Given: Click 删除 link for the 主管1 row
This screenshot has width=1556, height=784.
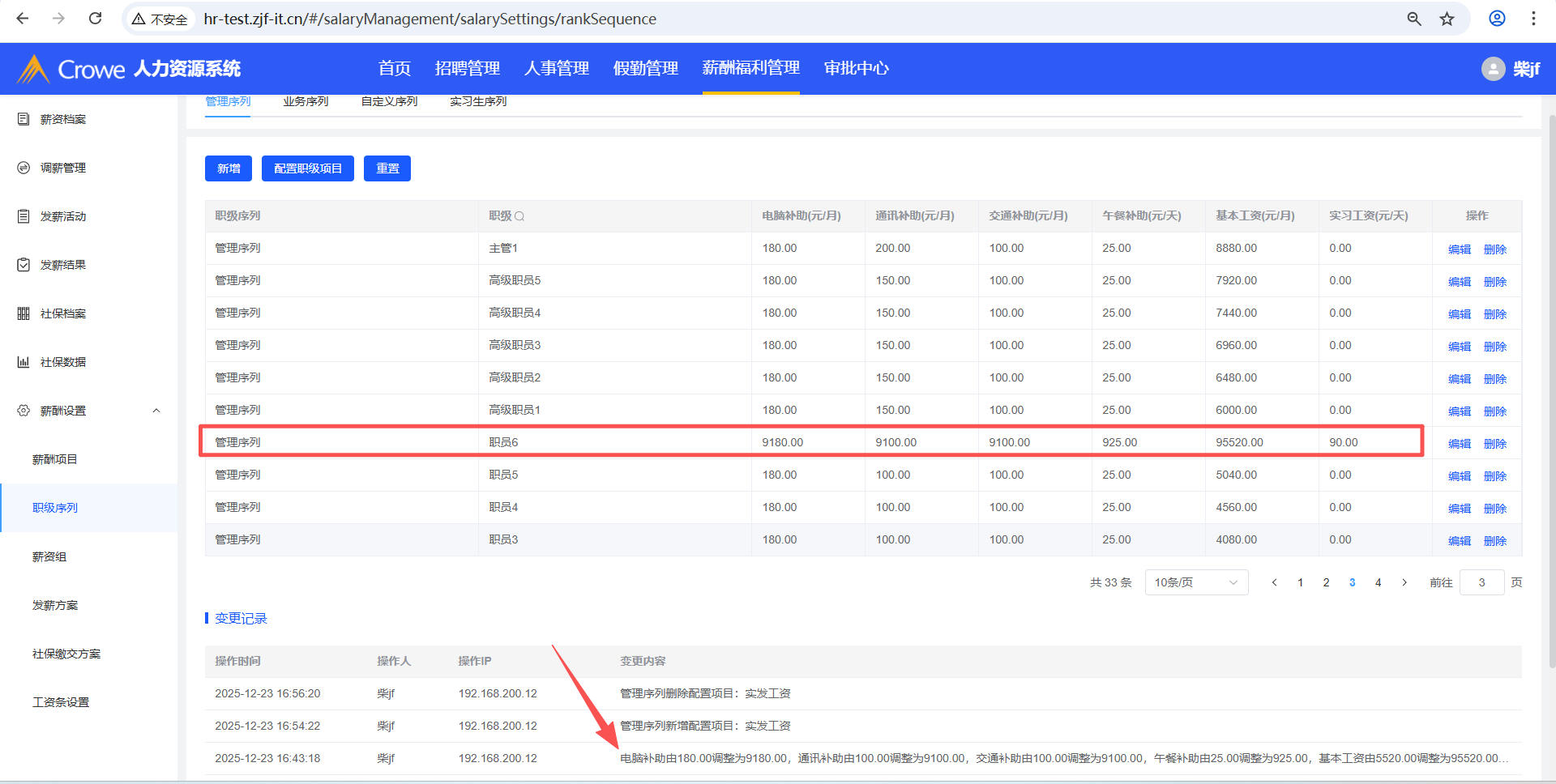Looking at the screenshot, I should 1494,249.
